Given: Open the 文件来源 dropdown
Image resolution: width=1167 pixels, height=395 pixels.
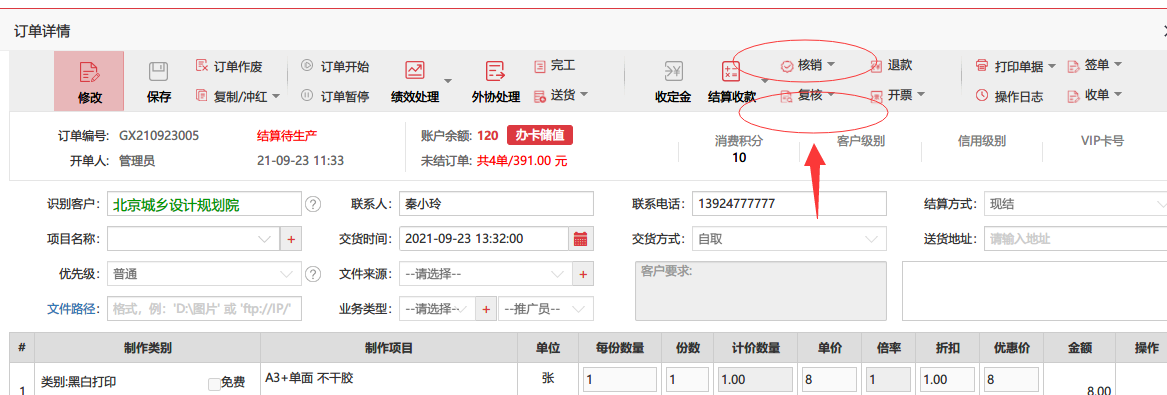Looking at the screenshot, I should (485, 274).
